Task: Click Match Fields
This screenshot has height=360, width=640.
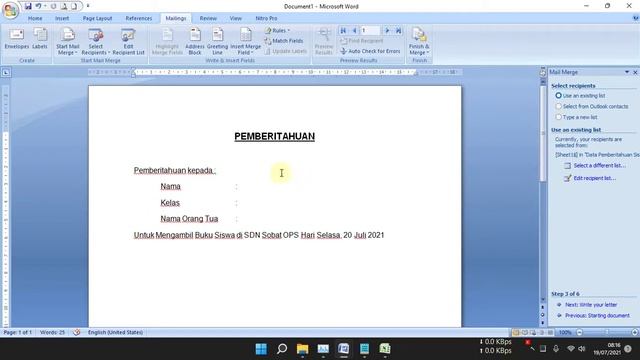Action: click(284, 41)
